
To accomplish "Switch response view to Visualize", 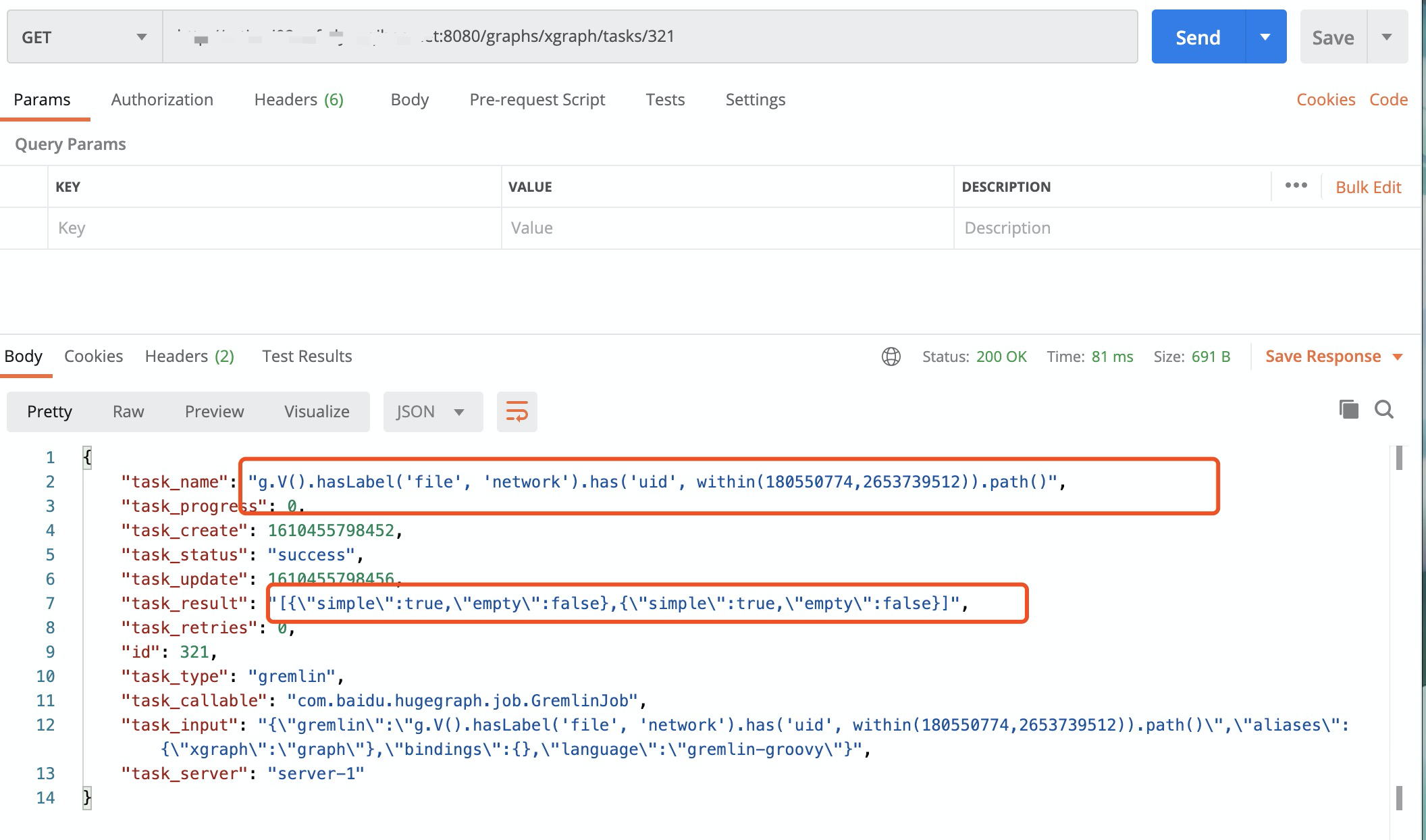I will (316, 411).
